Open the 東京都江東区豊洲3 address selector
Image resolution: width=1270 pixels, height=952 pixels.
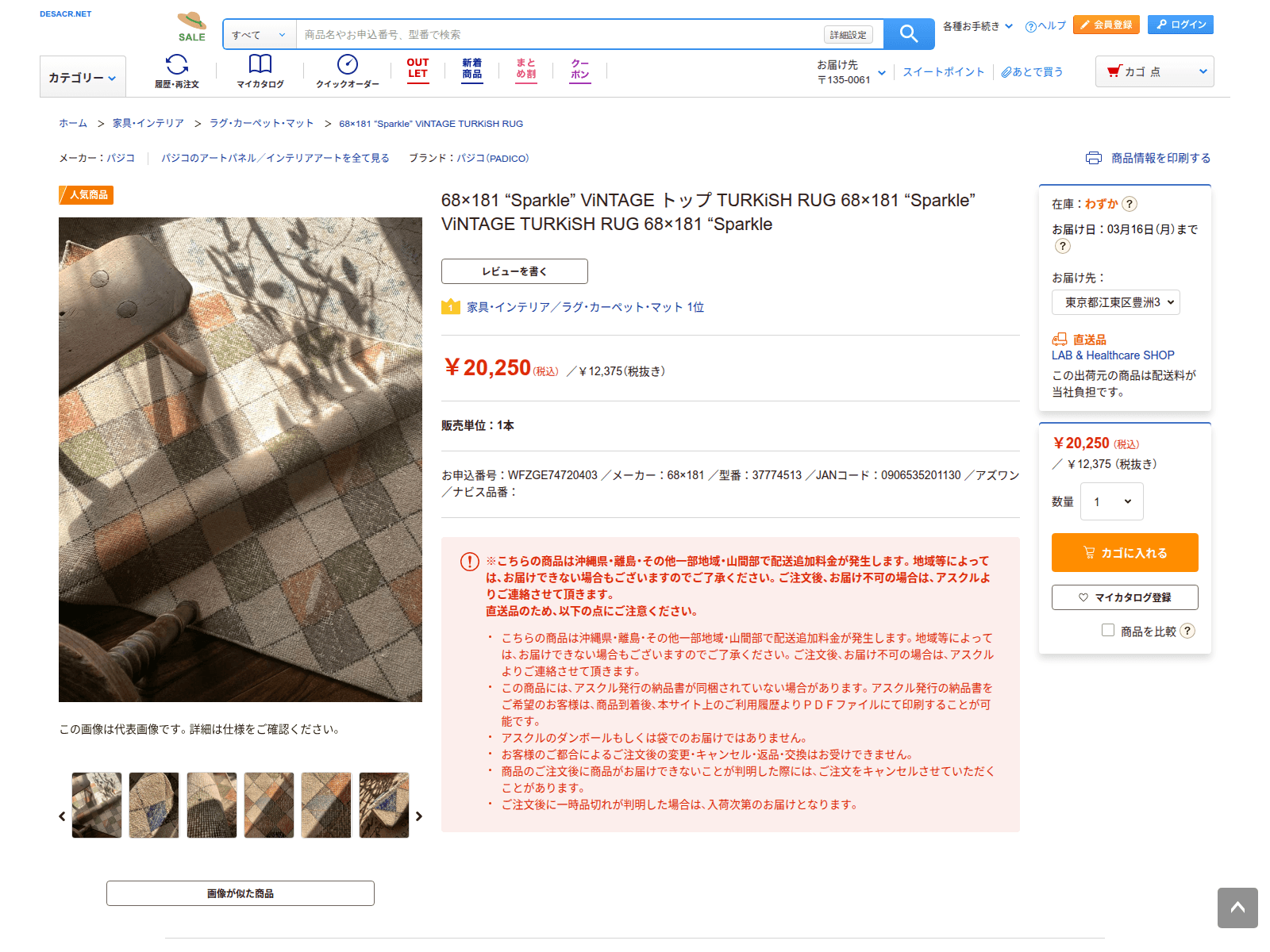(x=1115, y=302)
